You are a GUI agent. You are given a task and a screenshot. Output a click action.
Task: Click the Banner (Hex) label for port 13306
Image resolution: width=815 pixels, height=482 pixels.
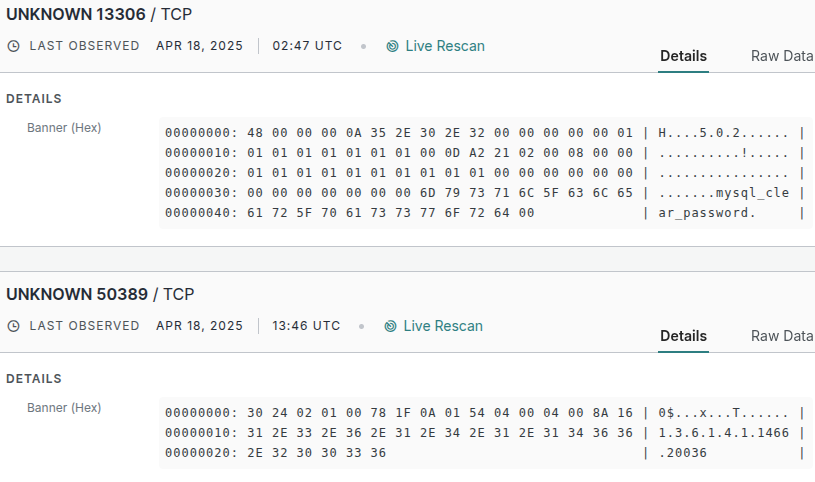click(x=64, y=128)
